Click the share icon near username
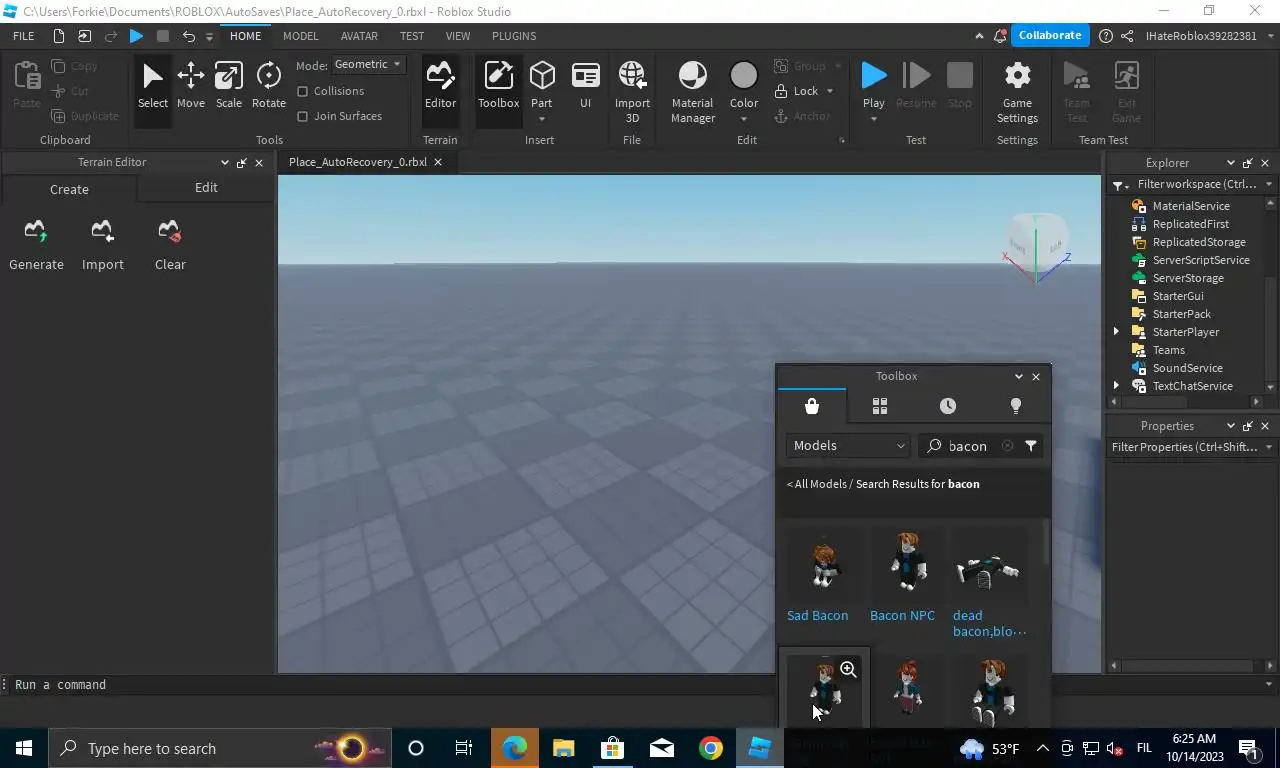 [1127, 36]
